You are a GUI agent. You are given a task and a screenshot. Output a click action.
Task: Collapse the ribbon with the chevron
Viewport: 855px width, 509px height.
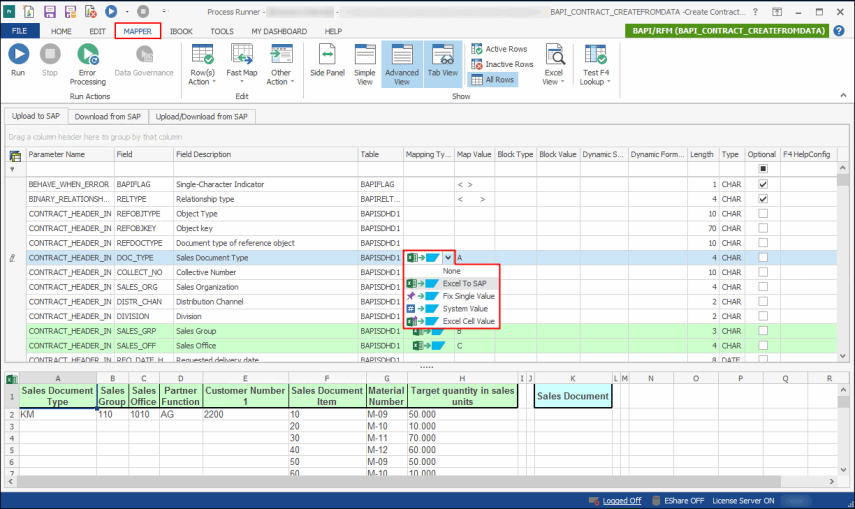[844, 95]
